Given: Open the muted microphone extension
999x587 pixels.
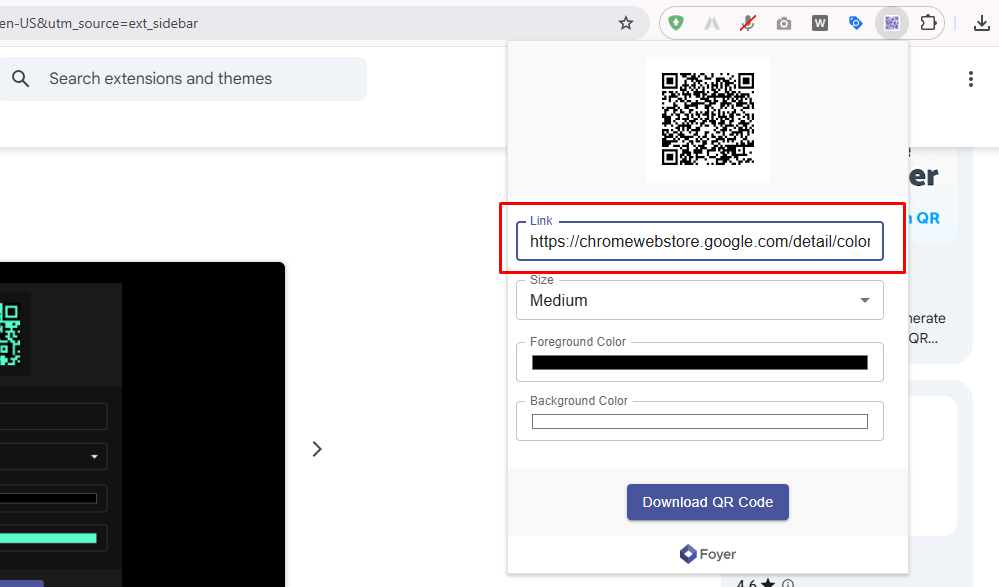Looking at the screenshot, I should coord(747,24).
